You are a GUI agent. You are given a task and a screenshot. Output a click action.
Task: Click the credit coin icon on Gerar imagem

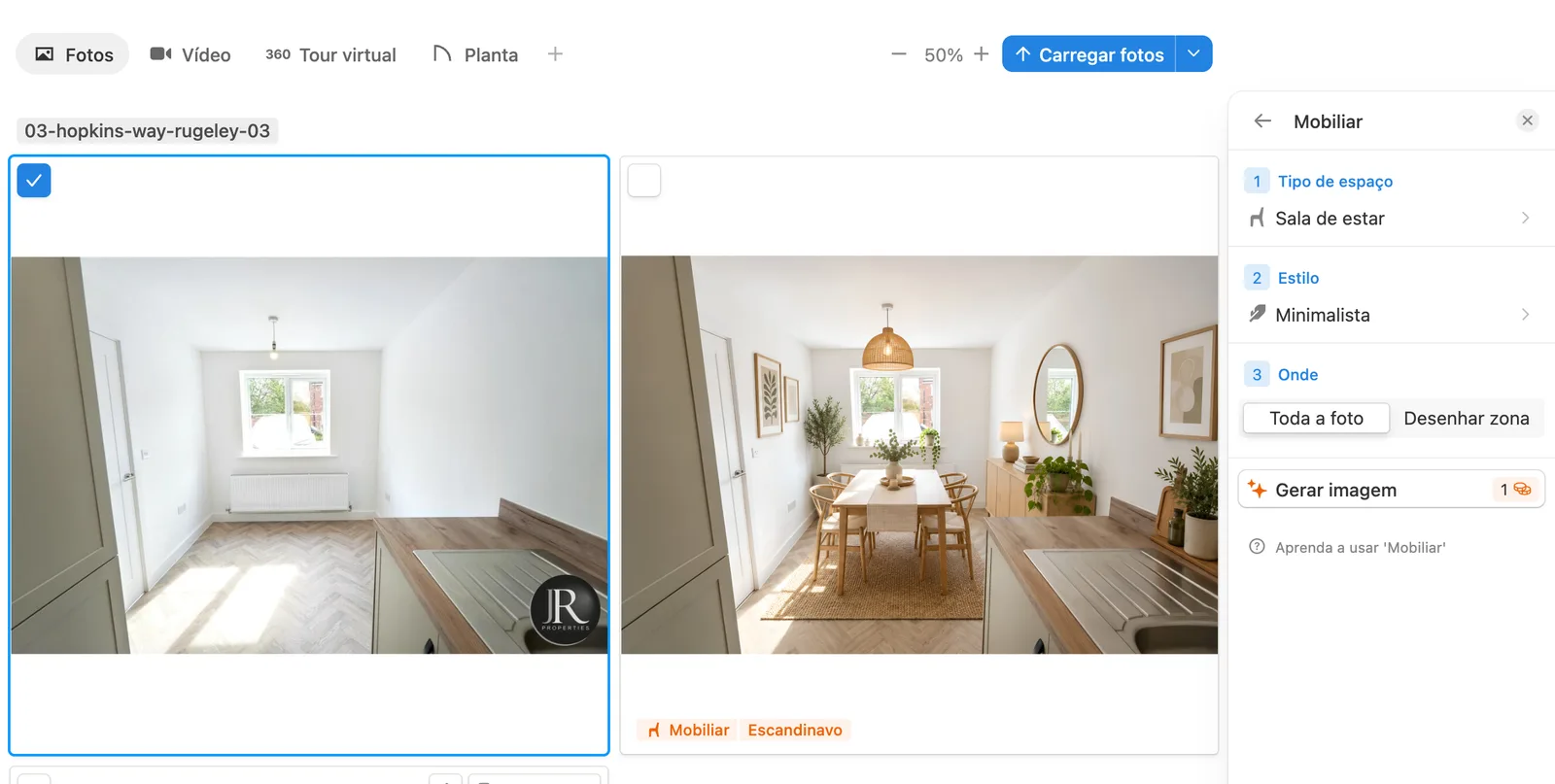pyautogui.click(x=1522, y=490)
